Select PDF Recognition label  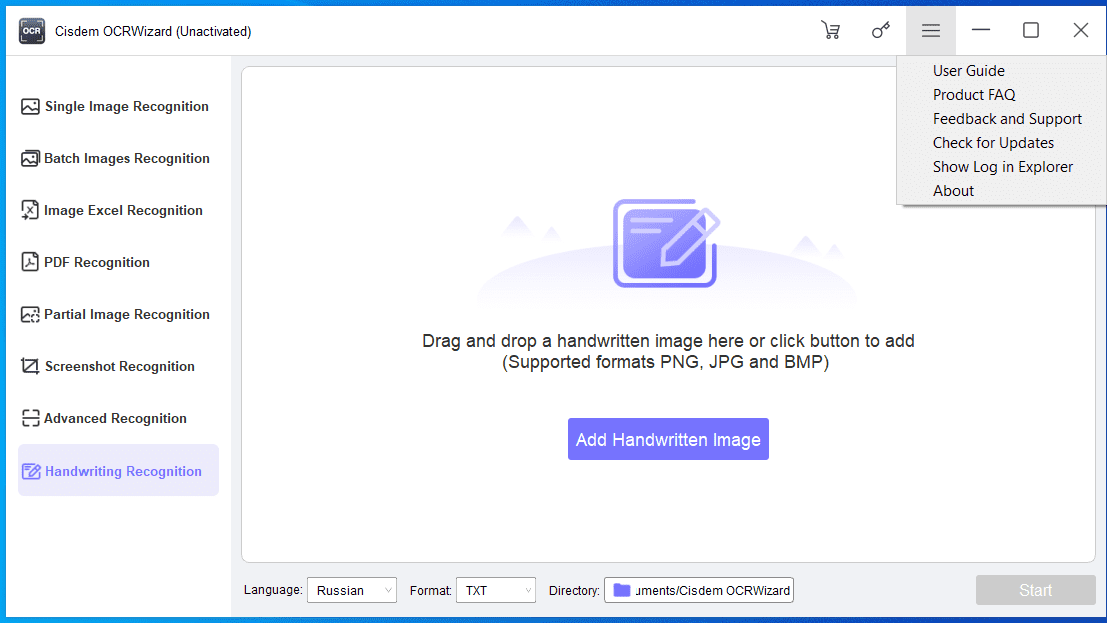97,262
